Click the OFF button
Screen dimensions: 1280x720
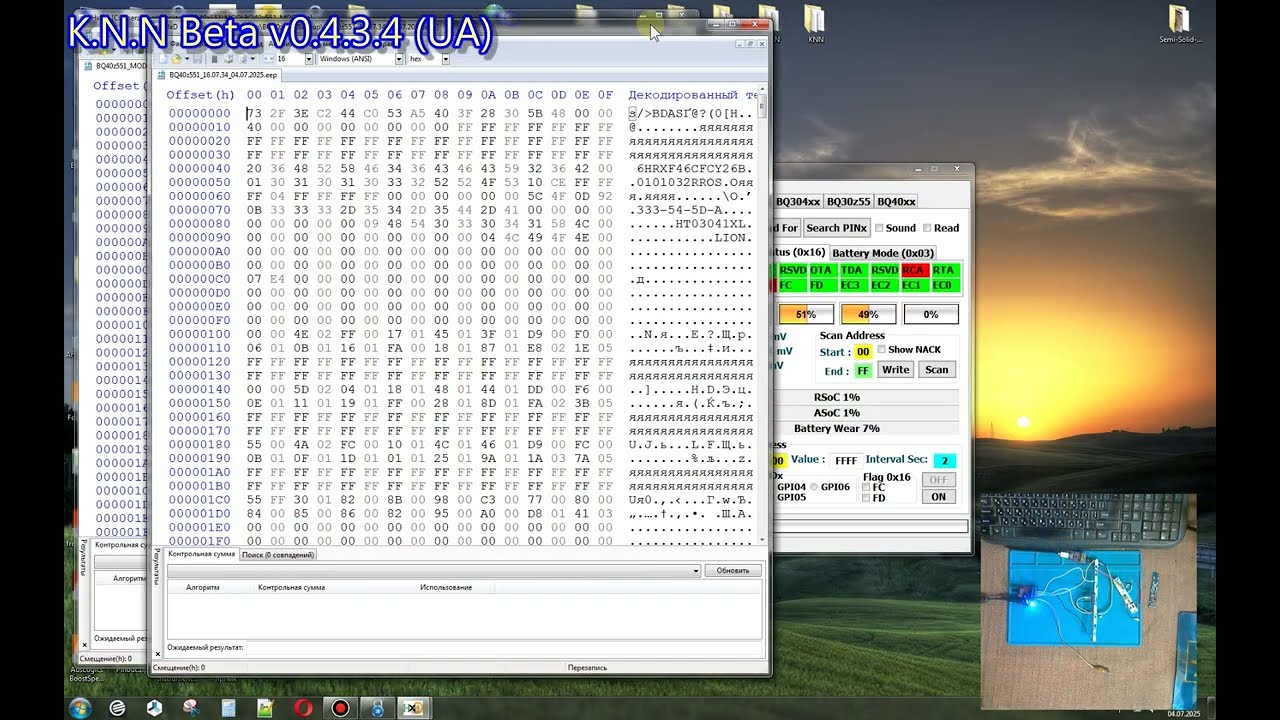938,480
